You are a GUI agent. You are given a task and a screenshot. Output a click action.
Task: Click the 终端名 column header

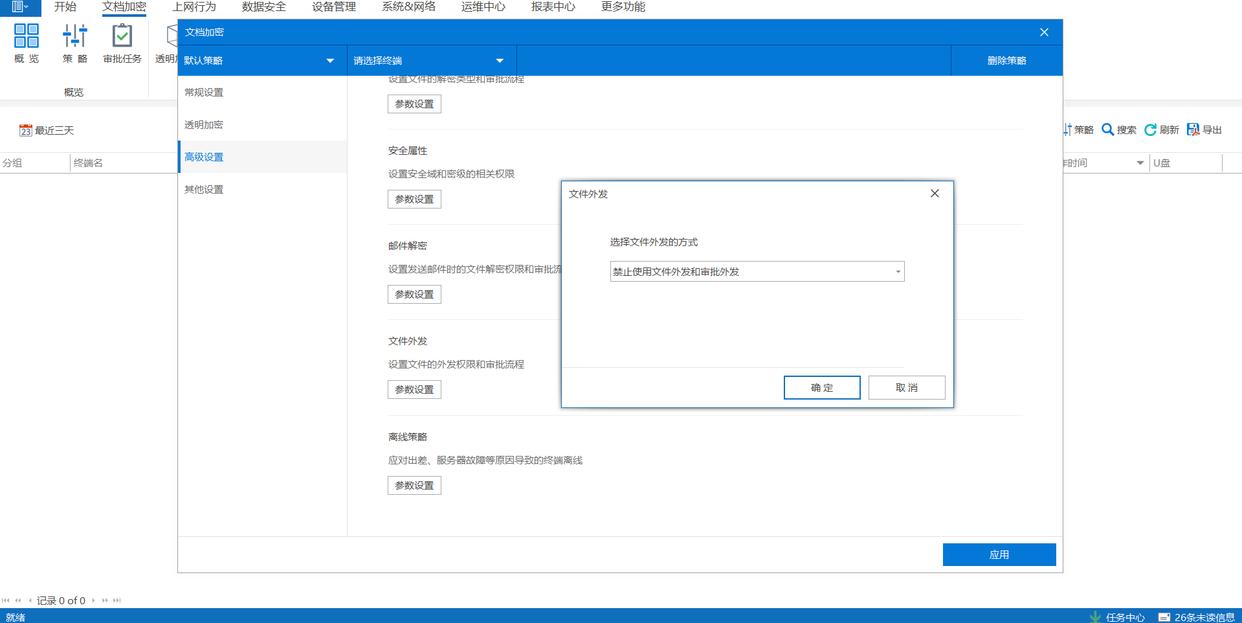(124, 163)
